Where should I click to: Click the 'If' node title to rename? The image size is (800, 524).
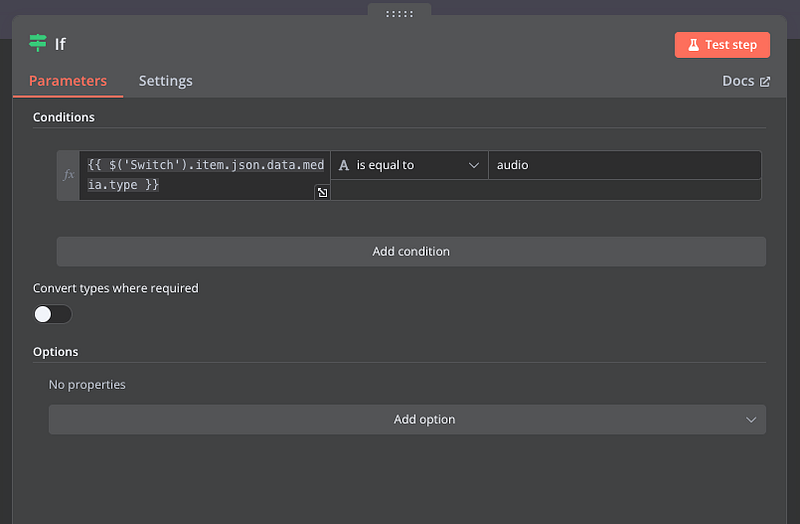coord(61,44)
